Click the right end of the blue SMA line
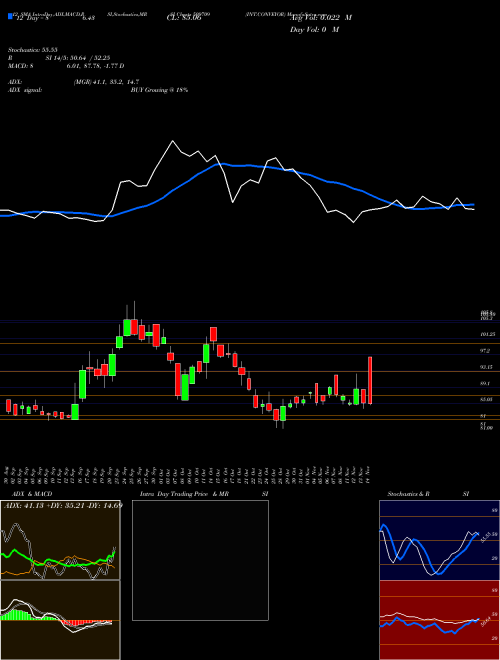The width and height of the screenshot is (500, 660). [472, 205]
